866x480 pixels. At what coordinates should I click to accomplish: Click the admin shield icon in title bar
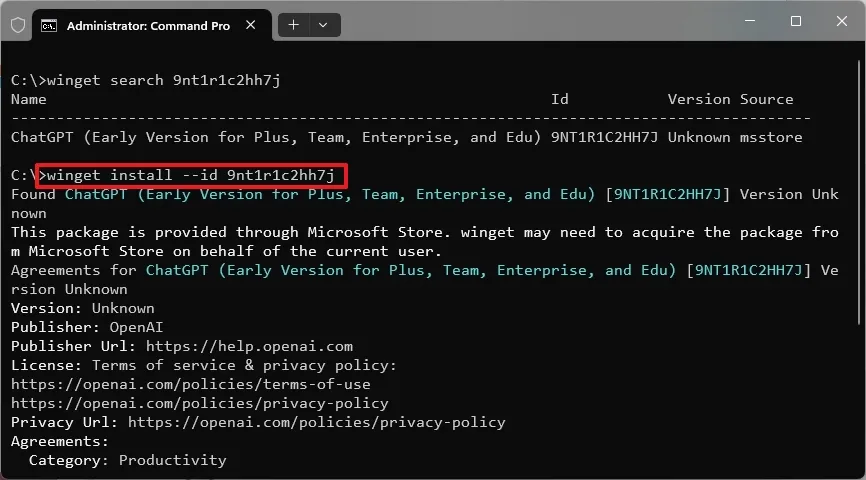click(x=18, y=25)
